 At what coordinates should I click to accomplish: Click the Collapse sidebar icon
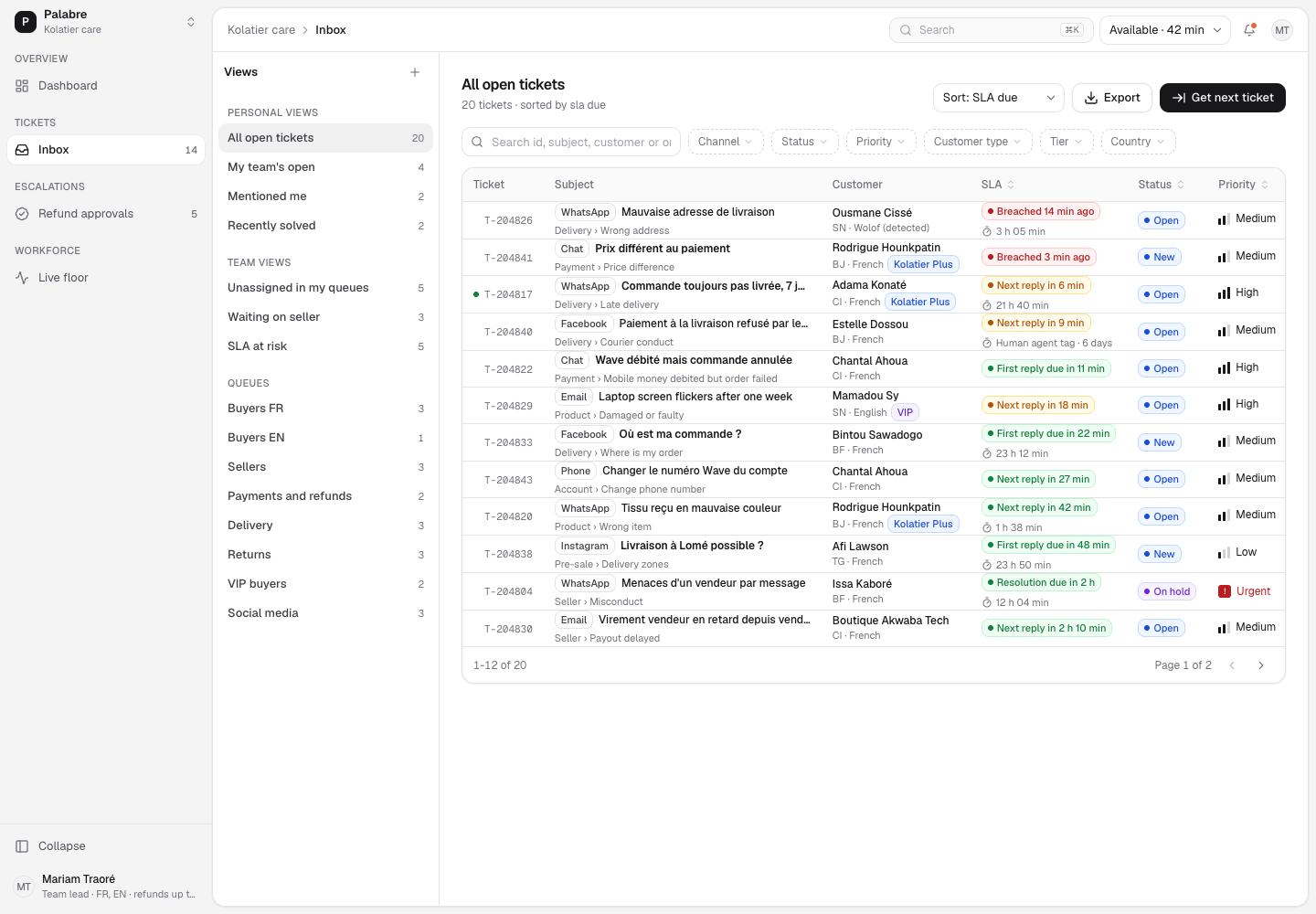(x=22, y=846)
